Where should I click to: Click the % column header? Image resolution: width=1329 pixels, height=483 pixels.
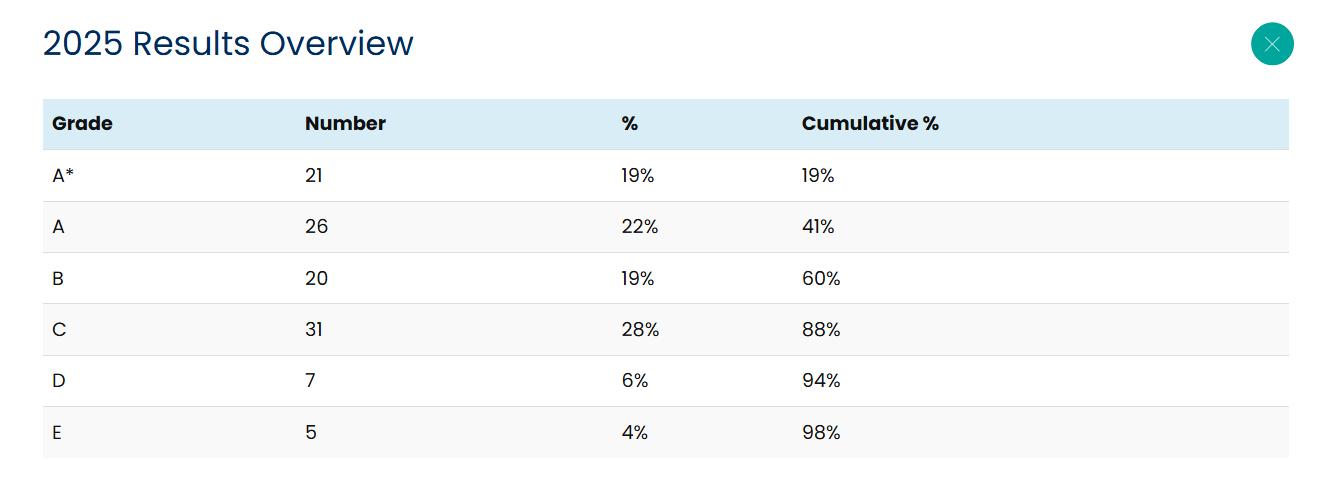tap(630, 124)
